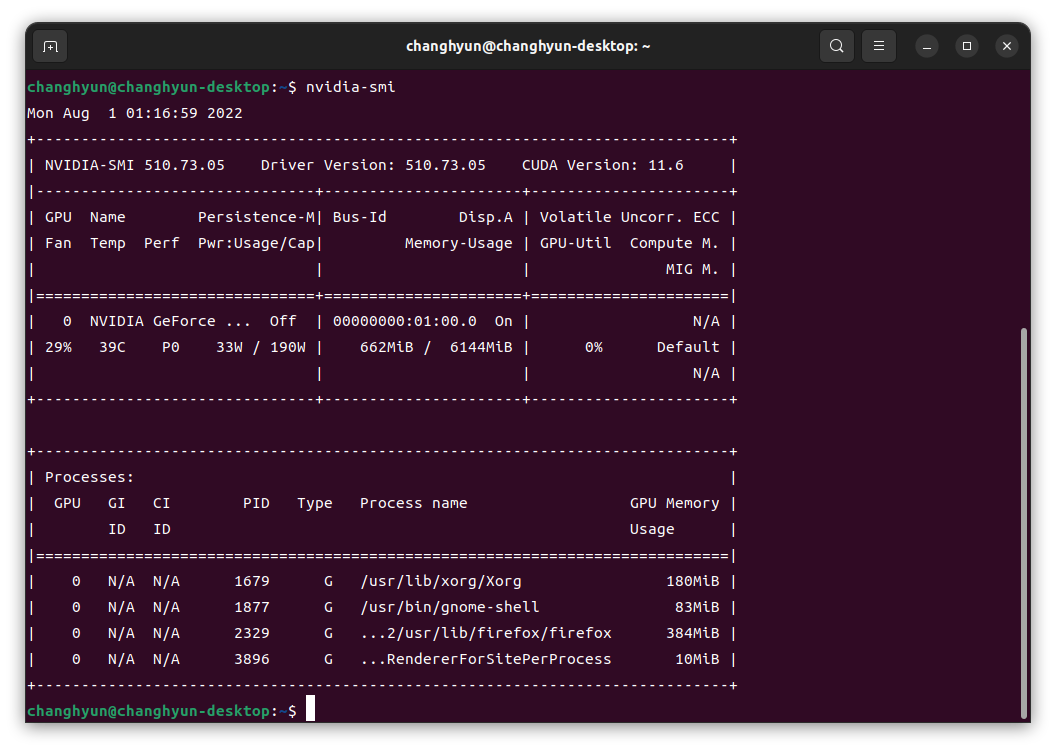This screenshot has height=751, width=1056.
Task: Click the cursor at the bottom prompt
Action: (x=310, y=709)
